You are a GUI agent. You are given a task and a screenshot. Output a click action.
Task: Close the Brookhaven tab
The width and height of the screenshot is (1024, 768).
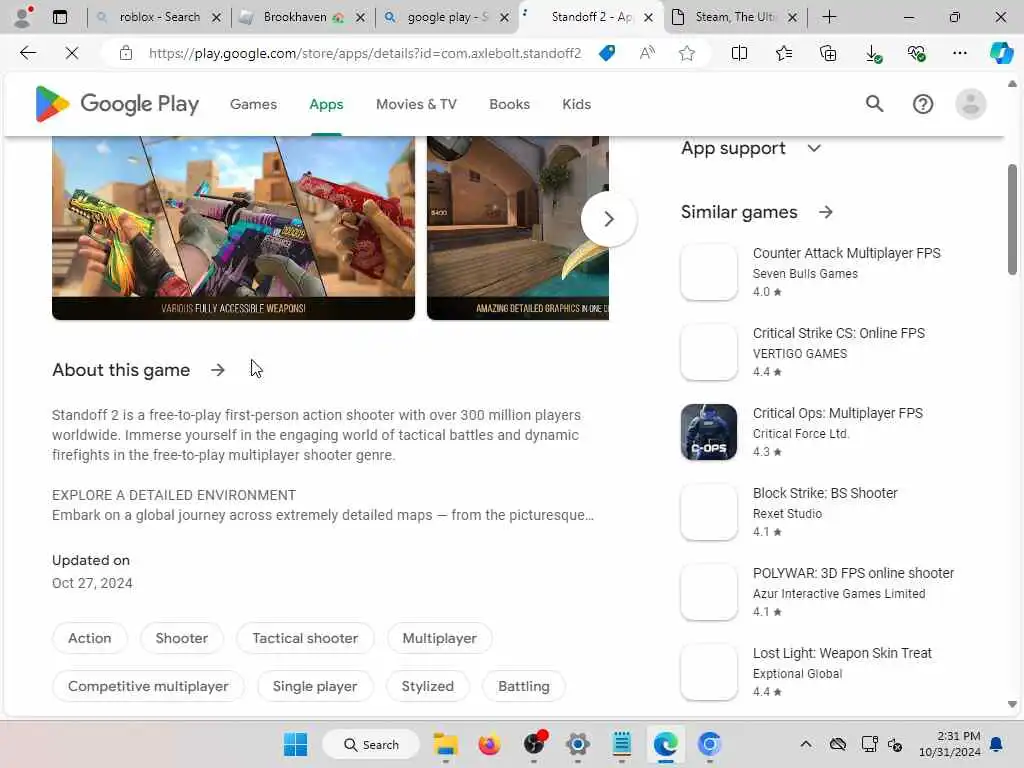click(360, 18)
